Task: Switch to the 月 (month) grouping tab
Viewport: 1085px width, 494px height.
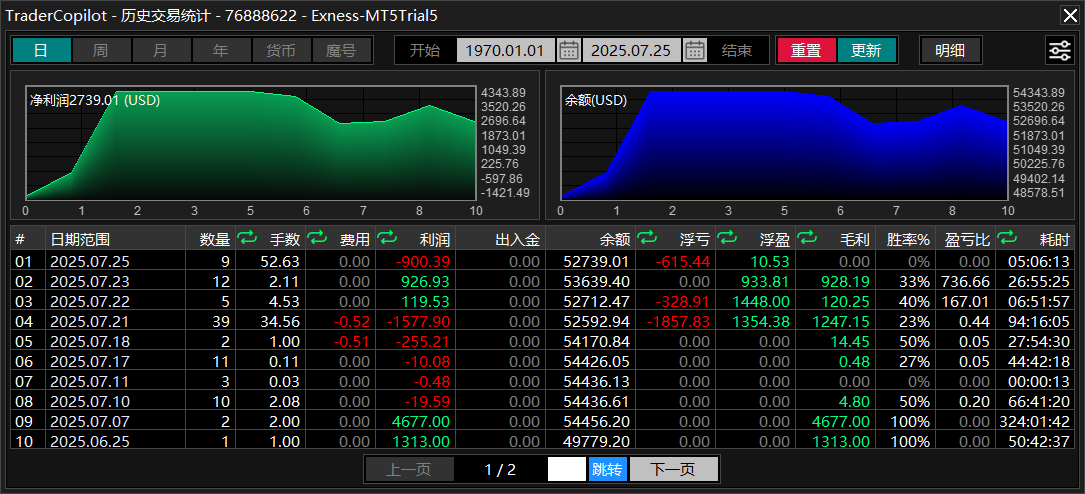Action: tap(161, 51)
